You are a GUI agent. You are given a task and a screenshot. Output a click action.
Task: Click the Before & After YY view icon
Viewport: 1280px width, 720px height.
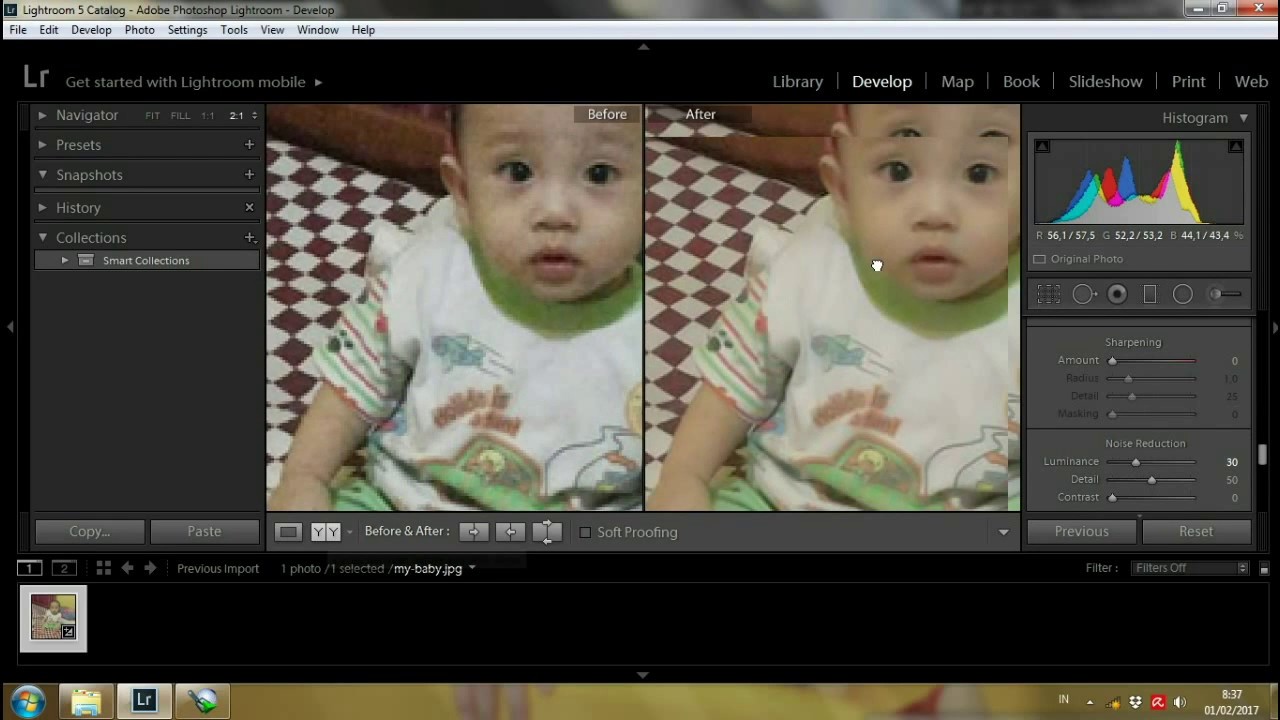325,531
